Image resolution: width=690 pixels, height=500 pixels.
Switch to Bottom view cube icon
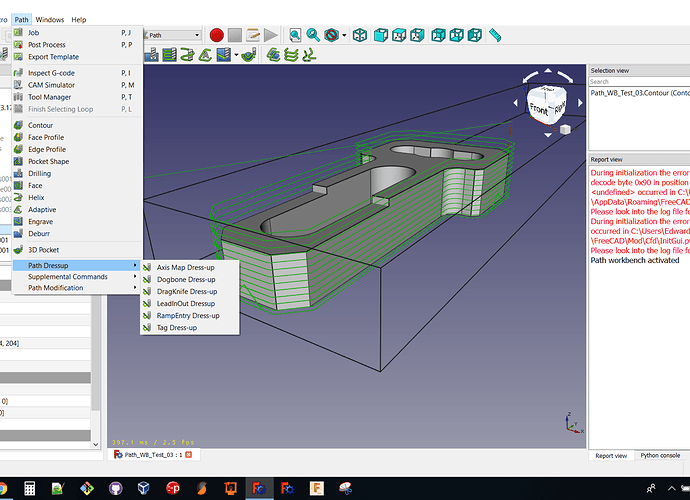click(456, 35)
